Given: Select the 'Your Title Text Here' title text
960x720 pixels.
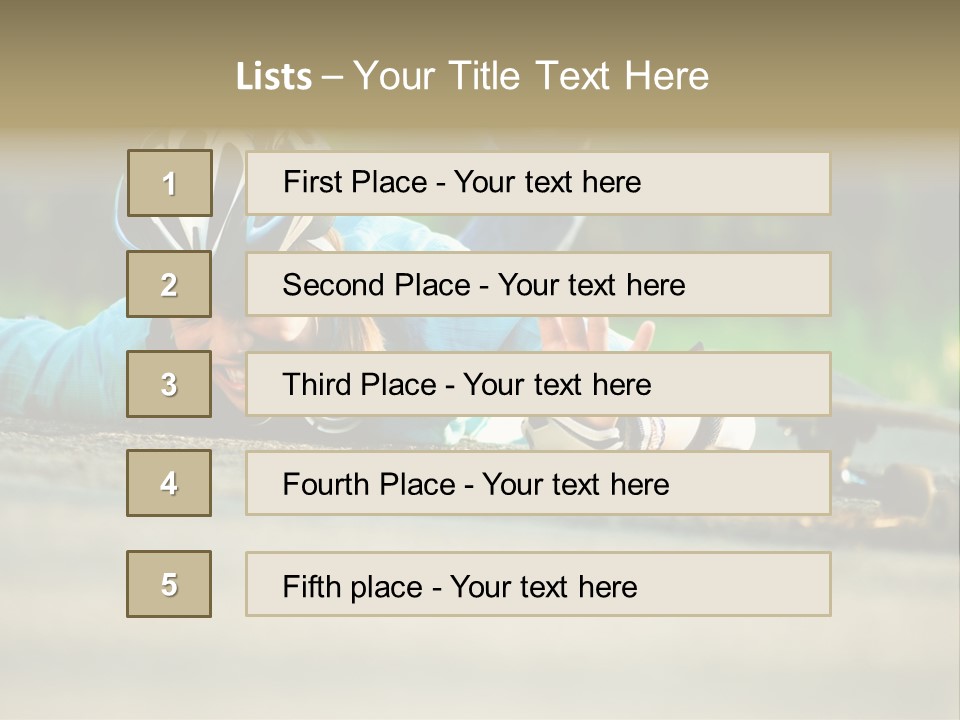Looking at the screenshot, I should (x=531, y=76).
